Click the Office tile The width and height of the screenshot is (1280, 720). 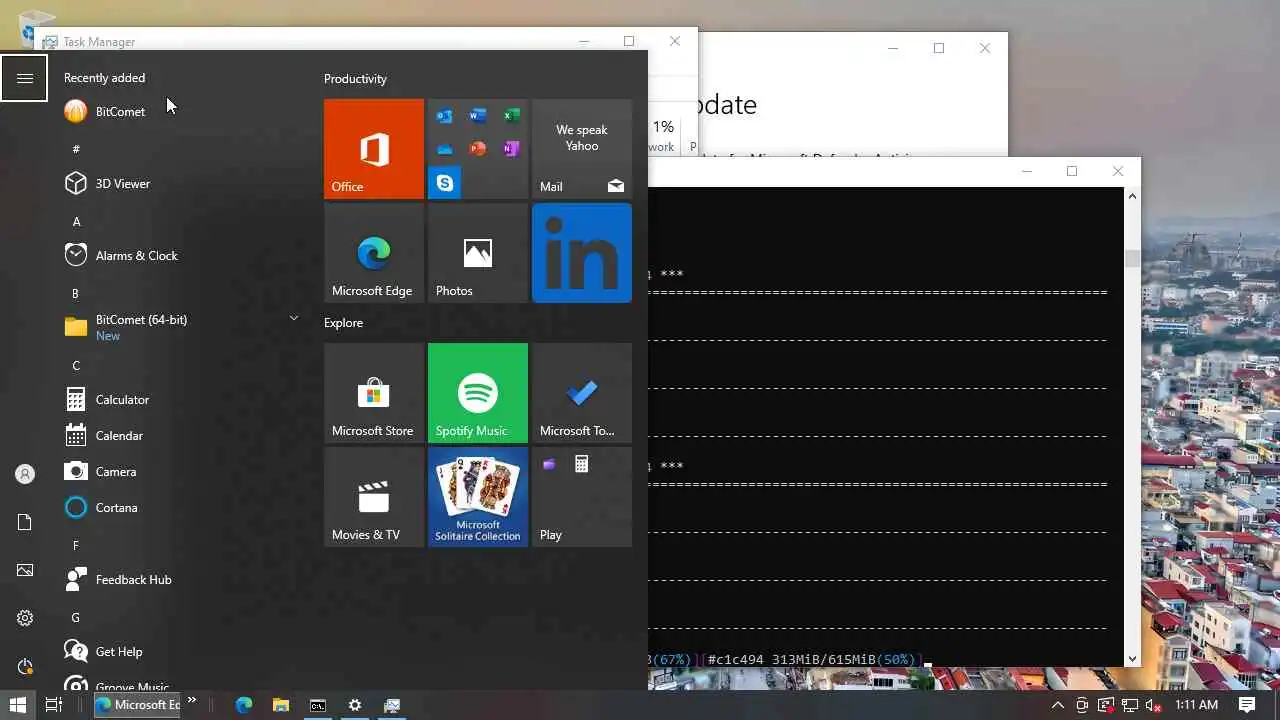click(x=374, y=149)
